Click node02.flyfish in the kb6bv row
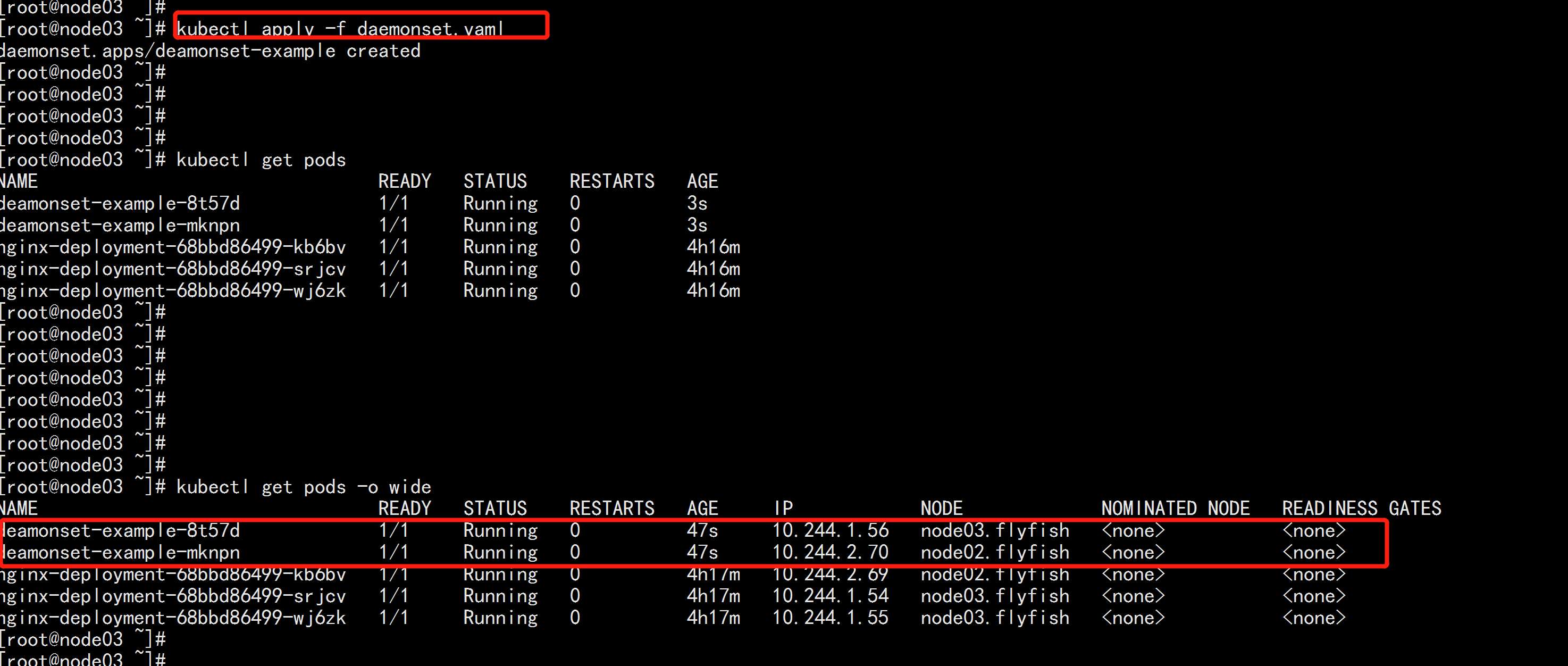The height and width of the screenshot is (666, 1568). 995,573
